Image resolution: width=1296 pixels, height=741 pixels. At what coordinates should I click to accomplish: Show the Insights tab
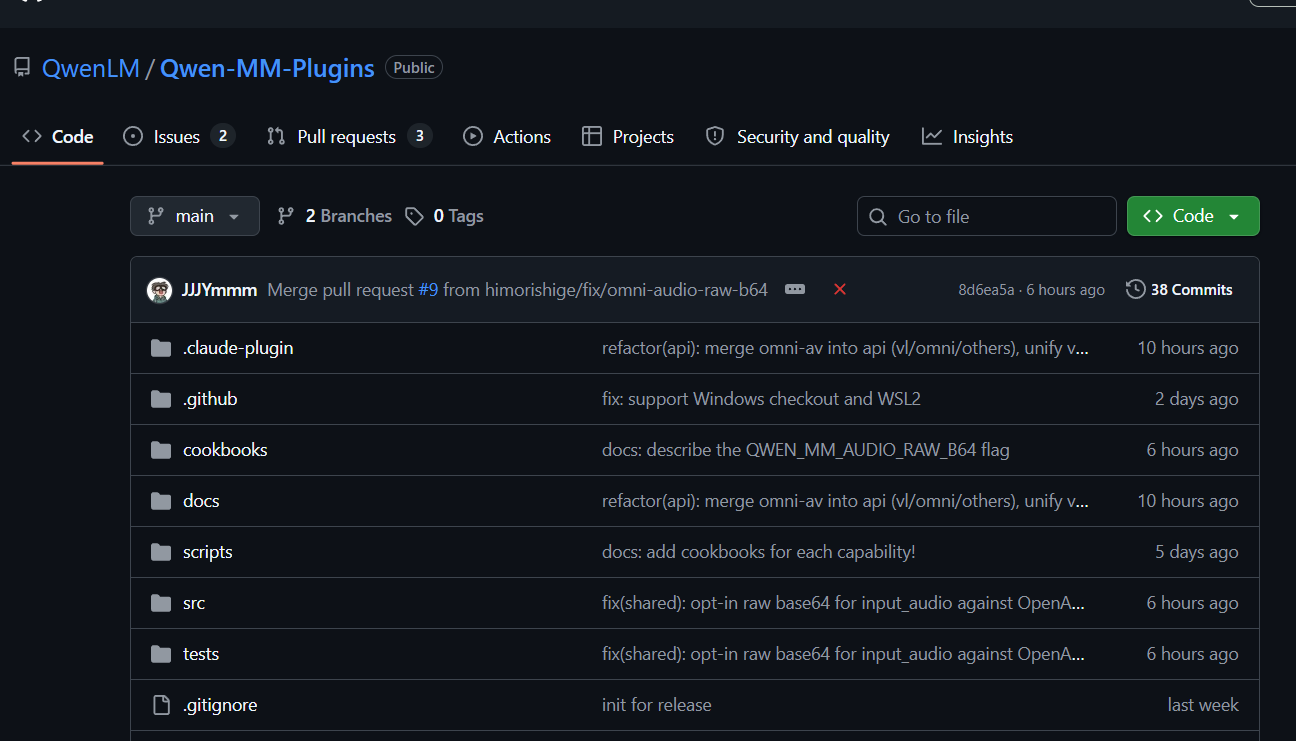[x=967, y=137]
